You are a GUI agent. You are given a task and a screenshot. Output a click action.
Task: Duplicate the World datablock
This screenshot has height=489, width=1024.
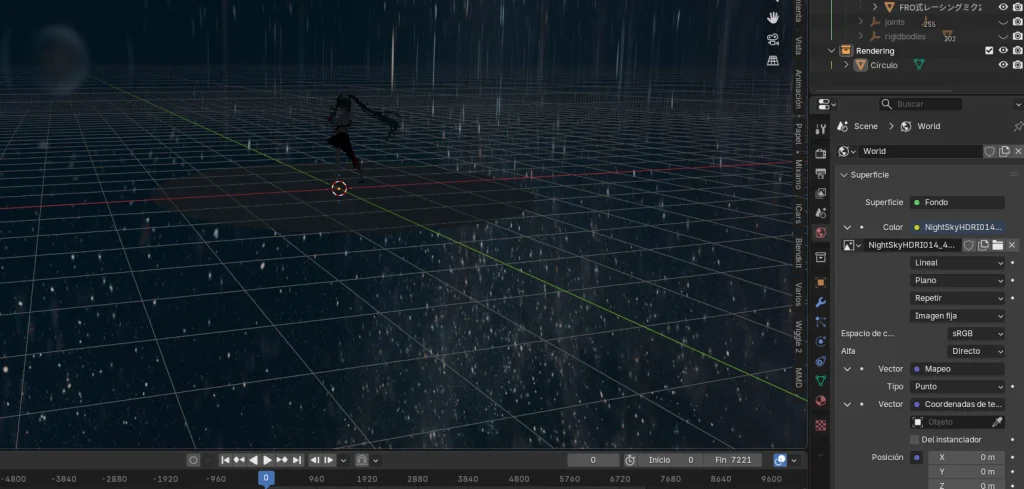coord(1004,151)
